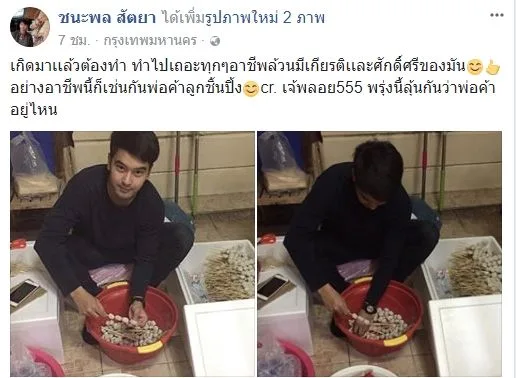Click the red basin in the right photo

pyautogui.click(x=379, y=317)
